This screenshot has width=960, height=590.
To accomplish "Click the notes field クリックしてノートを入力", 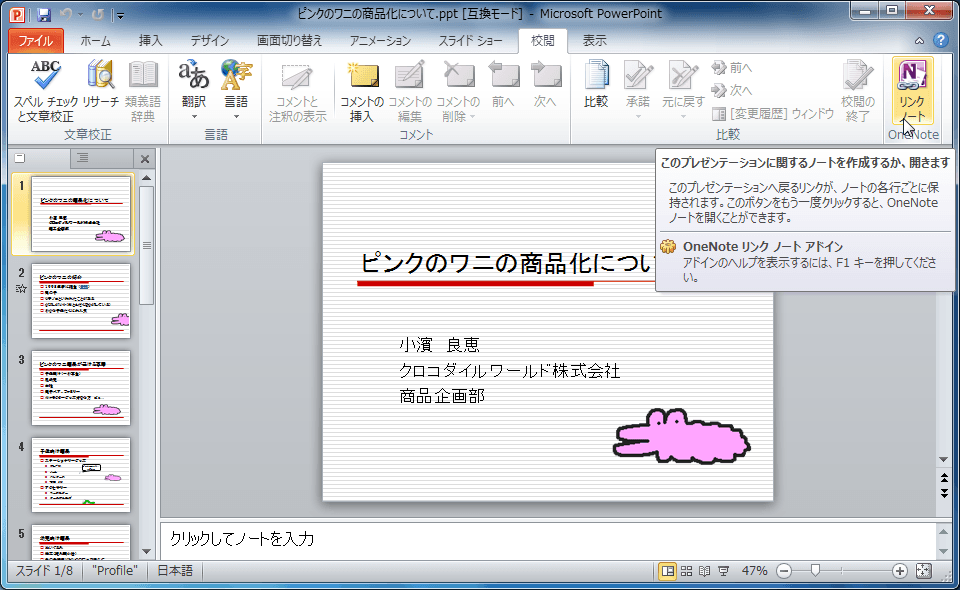I will click(549, 539).
